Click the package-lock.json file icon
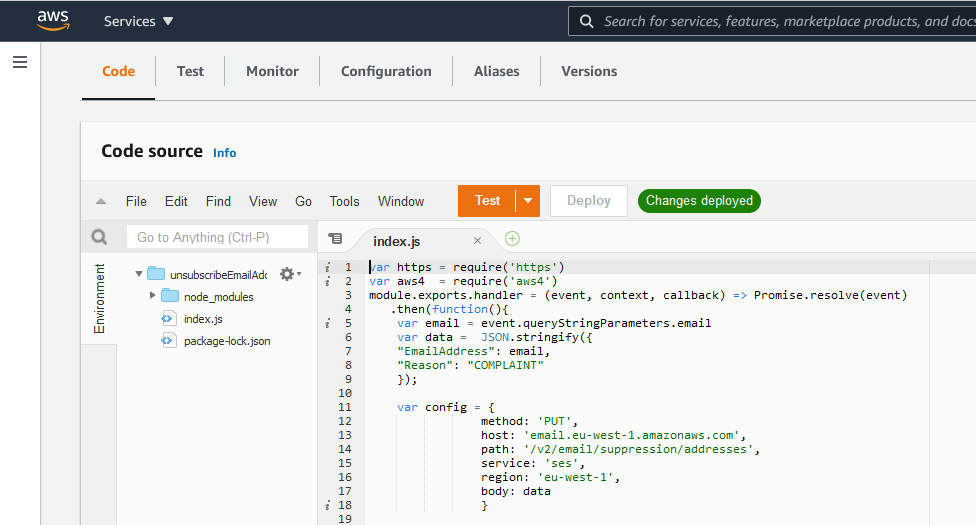 click(x=168, y=341)
